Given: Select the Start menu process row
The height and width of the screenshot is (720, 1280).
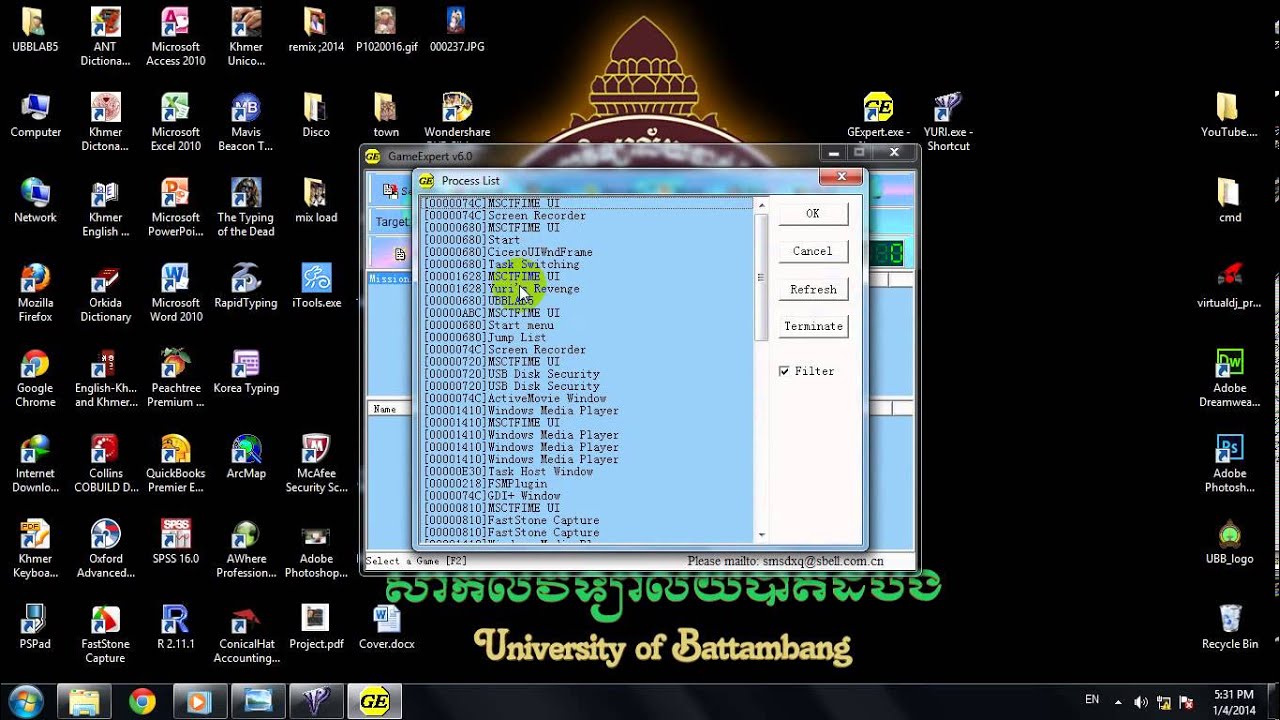Looking at the screenshot, I should 587,325.
